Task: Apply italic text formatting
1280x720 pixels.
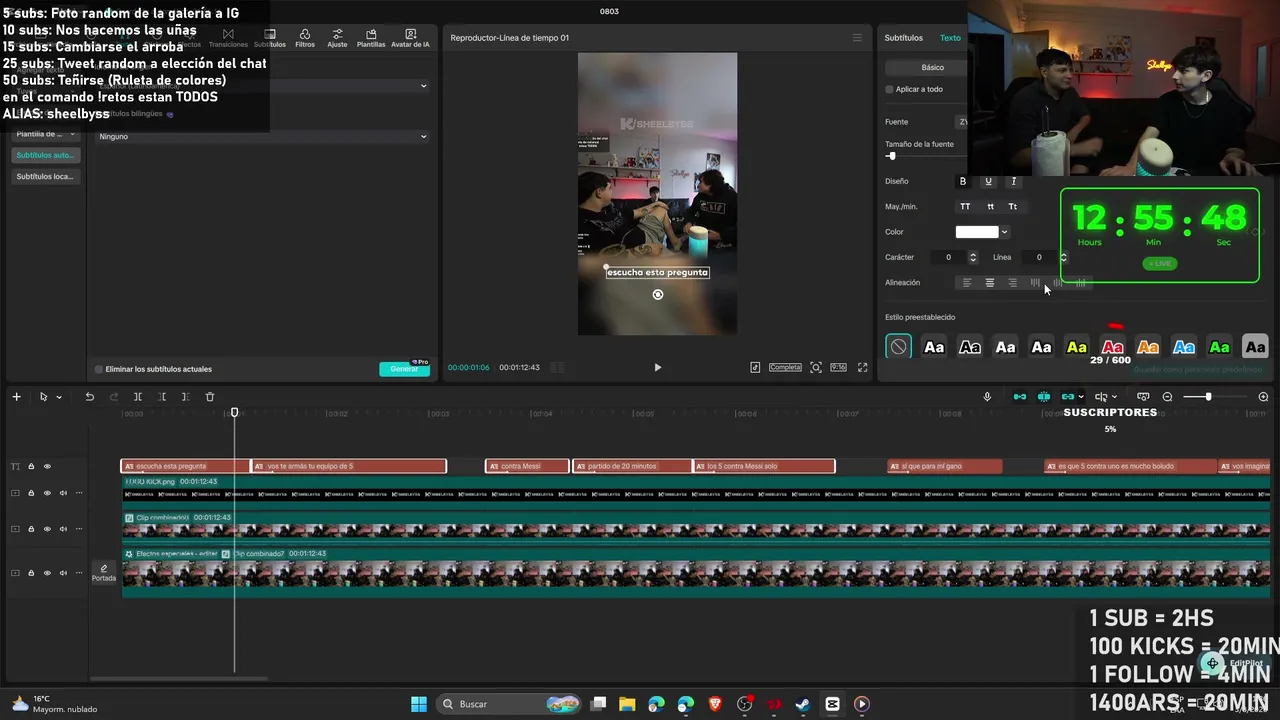Action: (1013, 181)
